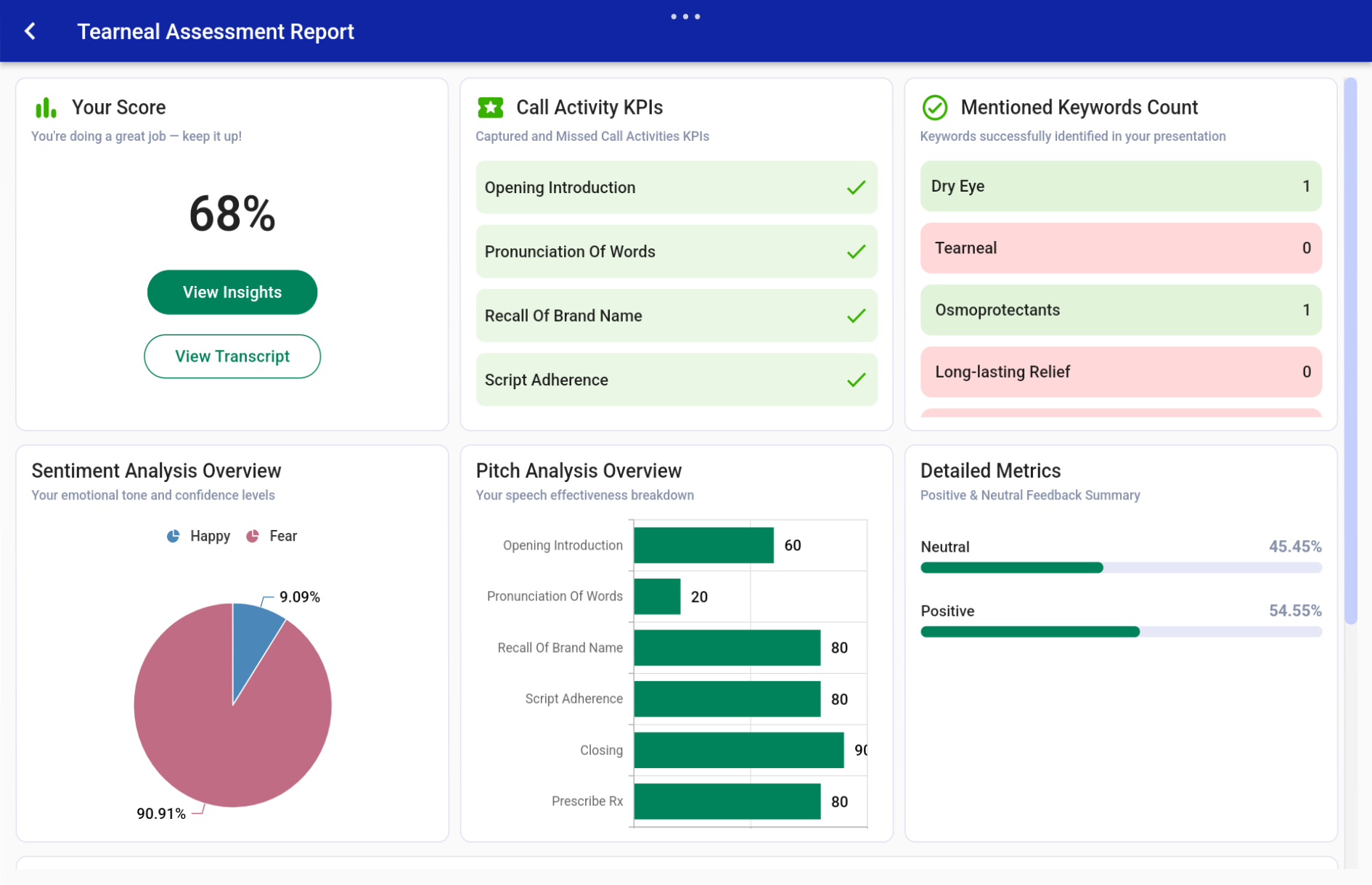1372x885 pixels.
Task: Click the Sentiment Analysis Overview heading
Action: 156,470
